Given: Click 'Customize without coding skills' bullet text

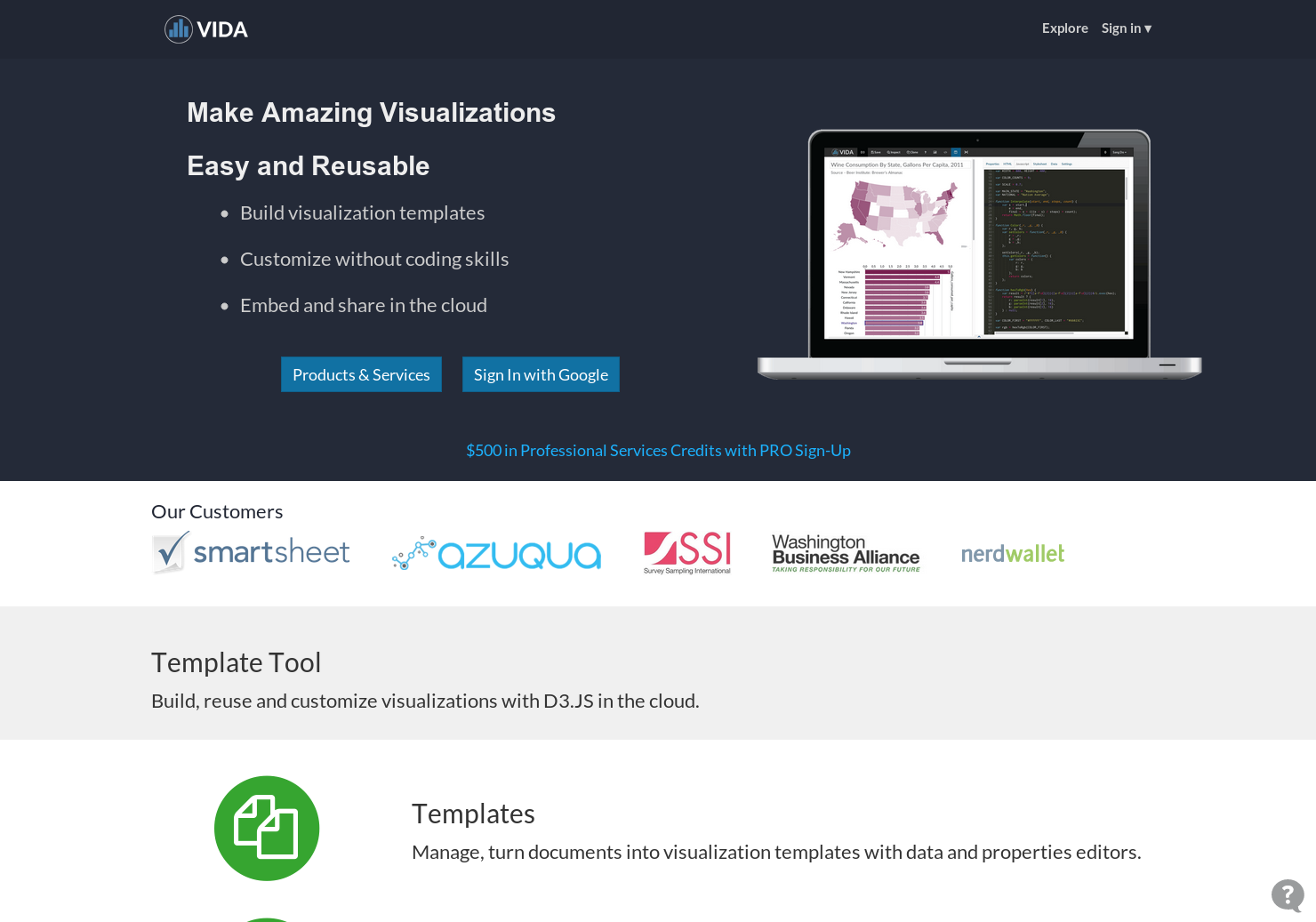Looking at the screenshot, I should [374, 260].
